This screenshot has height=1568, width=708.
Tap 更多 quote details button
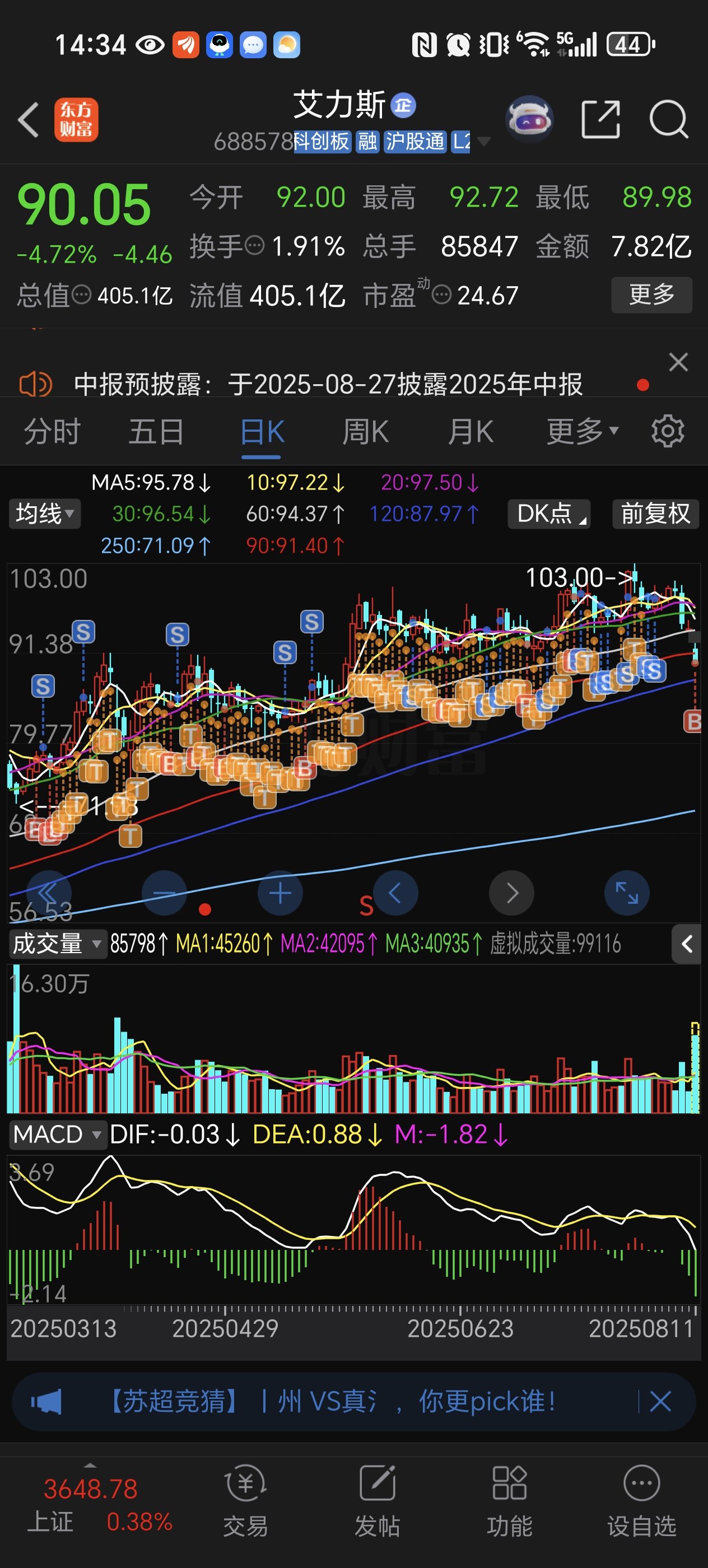651,295
